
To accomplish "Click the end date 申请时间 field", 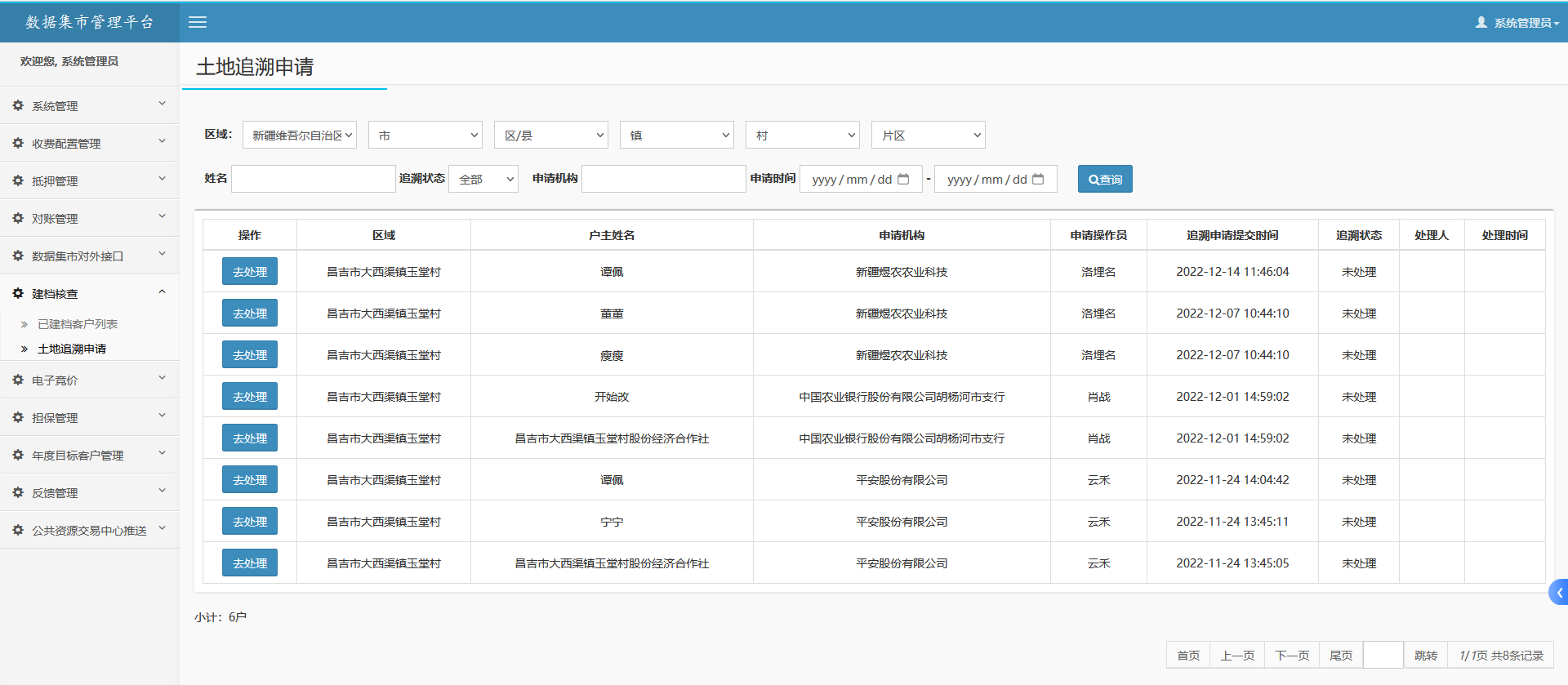I will tap(996, 179).
